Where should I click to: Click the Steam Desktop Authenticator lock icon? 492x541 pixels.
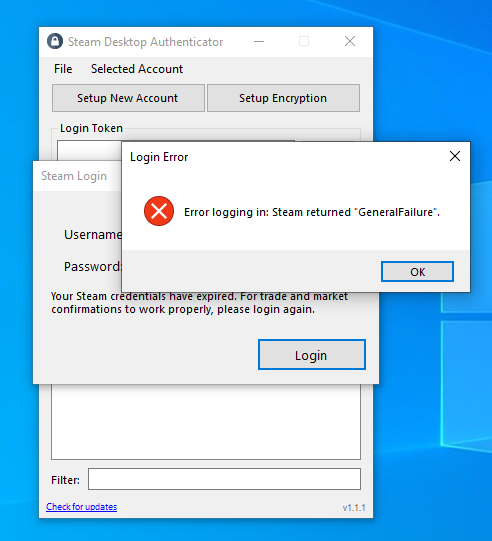(55, 41)
